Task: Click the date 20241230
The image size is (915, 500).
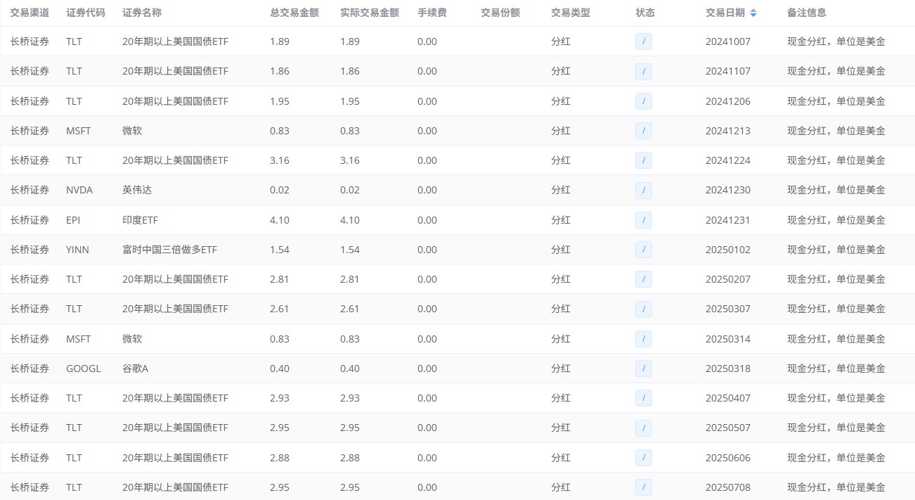Action: tap(728, 190)
